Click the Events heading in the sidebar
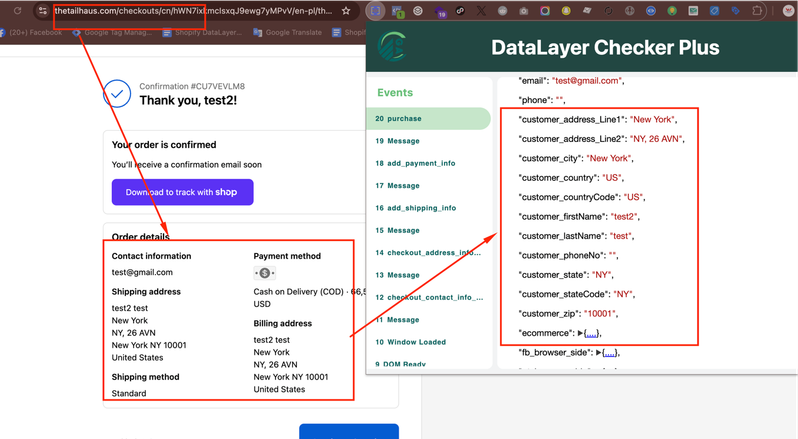The height and width of the screenshot is (439, 798). (x=395, y=93)
